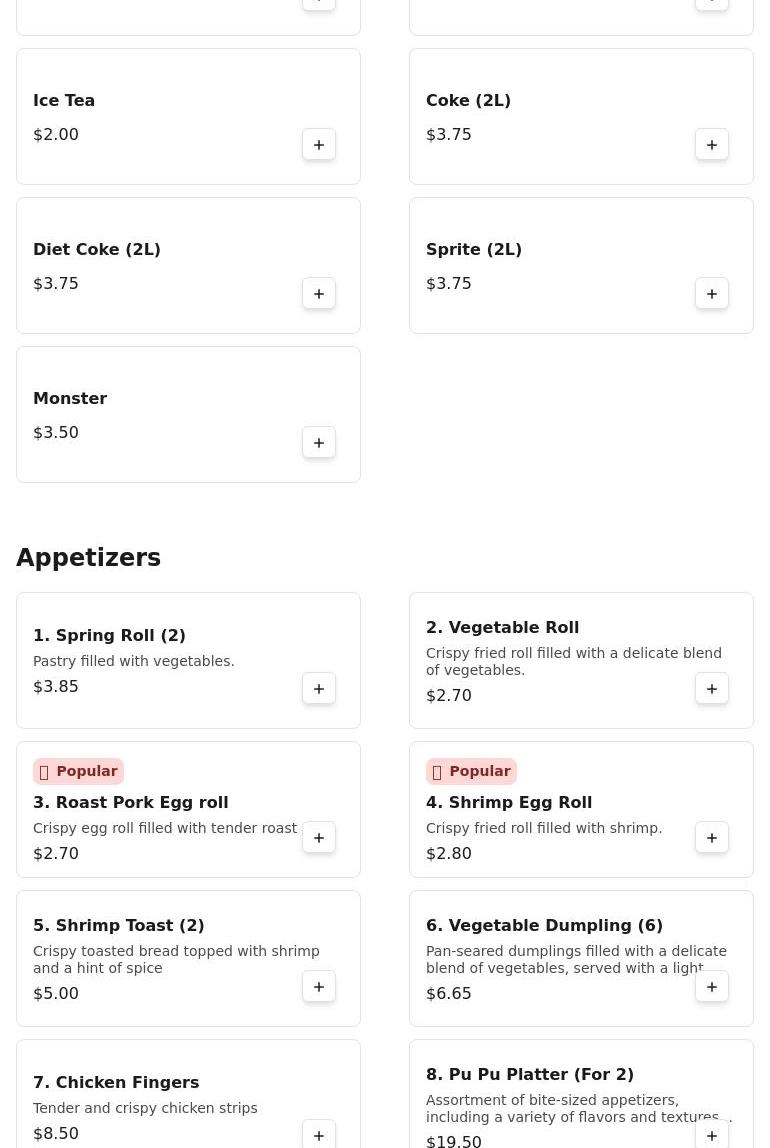Click the Popular badge on Shrimp Egg Roll

(471, 771)
